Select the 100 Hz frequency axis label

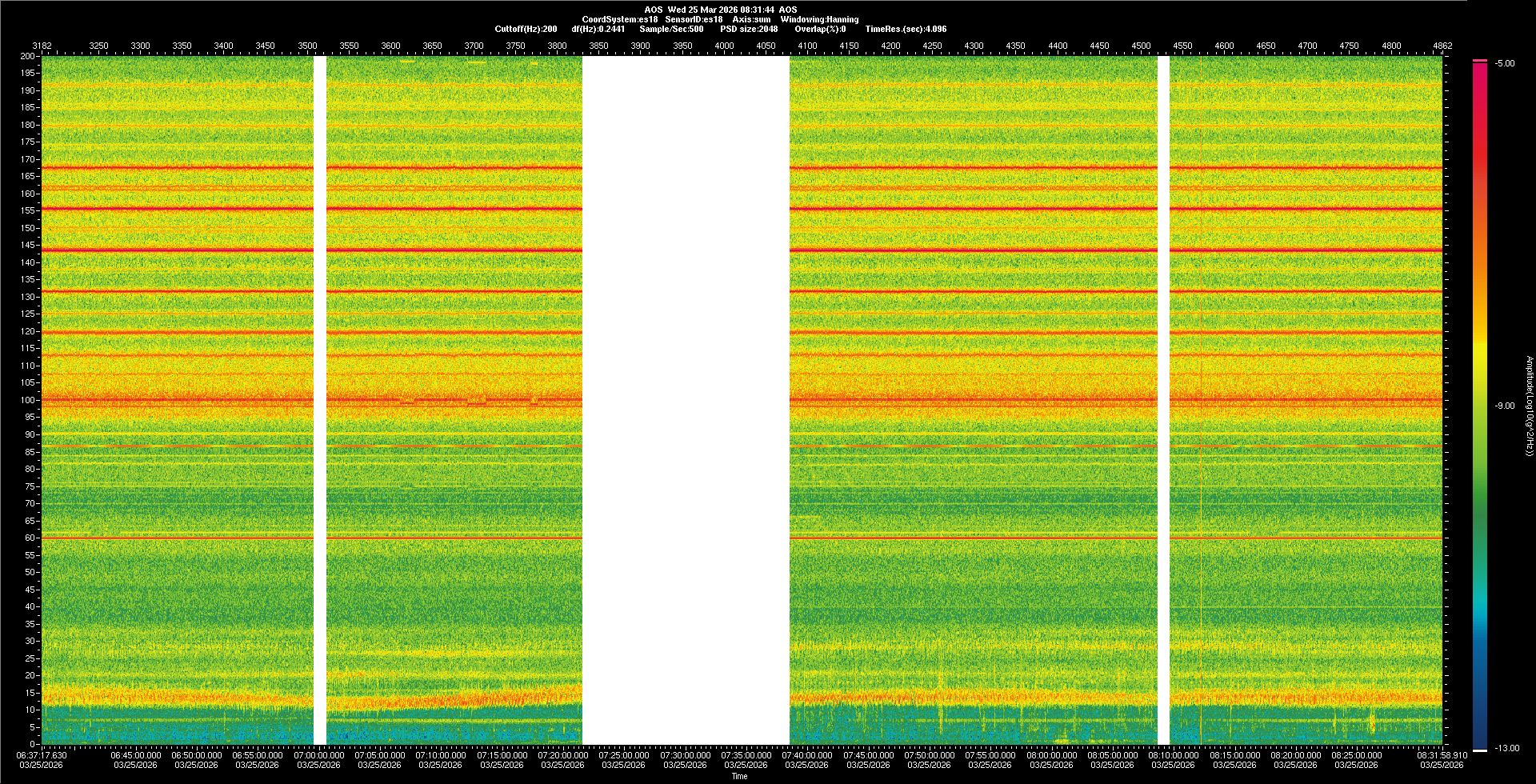[28, 400]
